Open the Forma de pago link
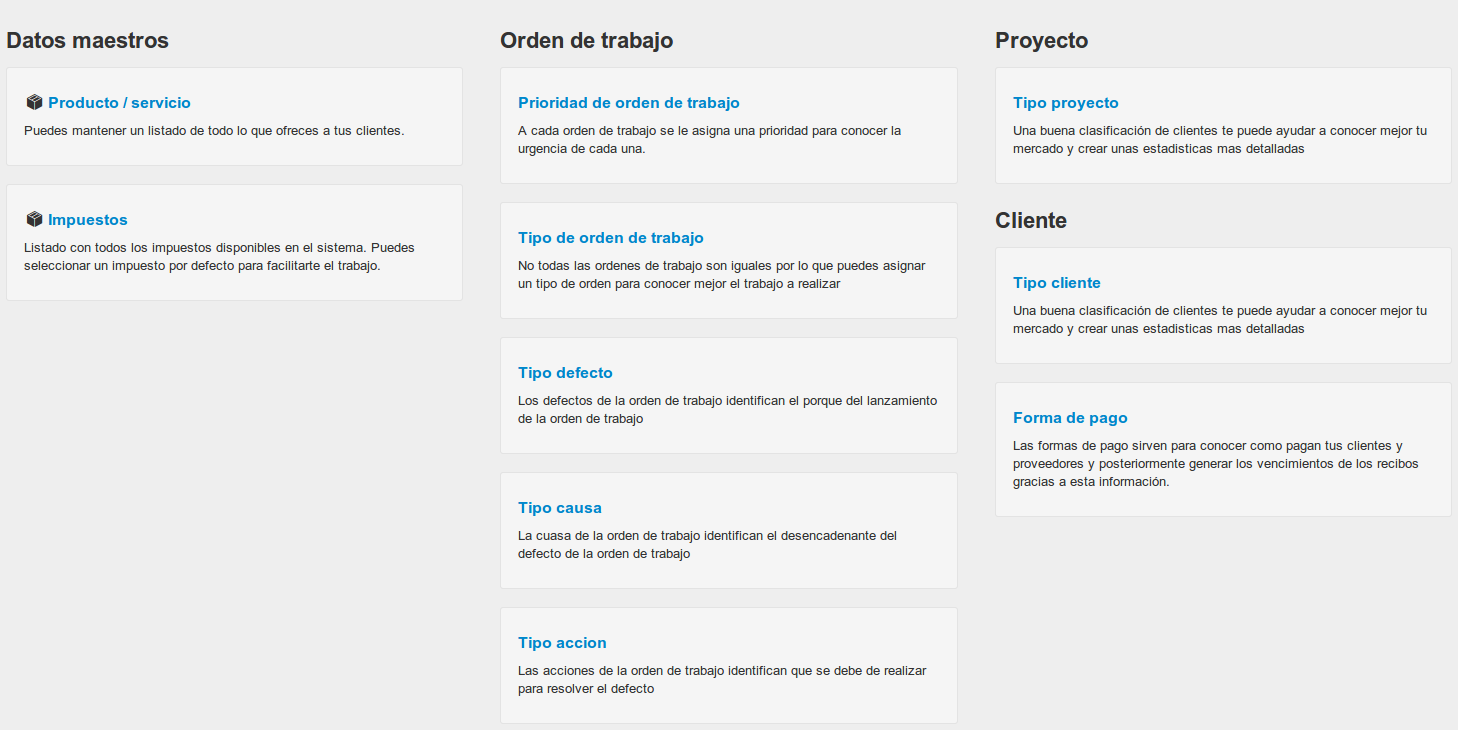 point(1070,417)
